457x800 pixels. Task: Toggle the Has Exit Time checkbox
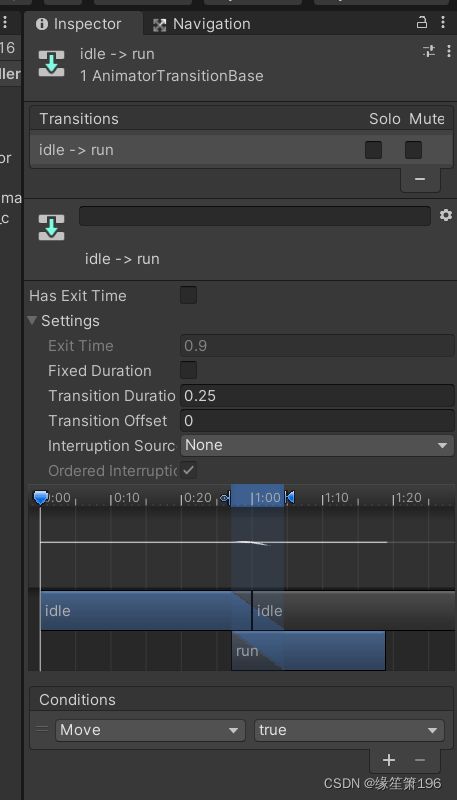click(188, 295)
